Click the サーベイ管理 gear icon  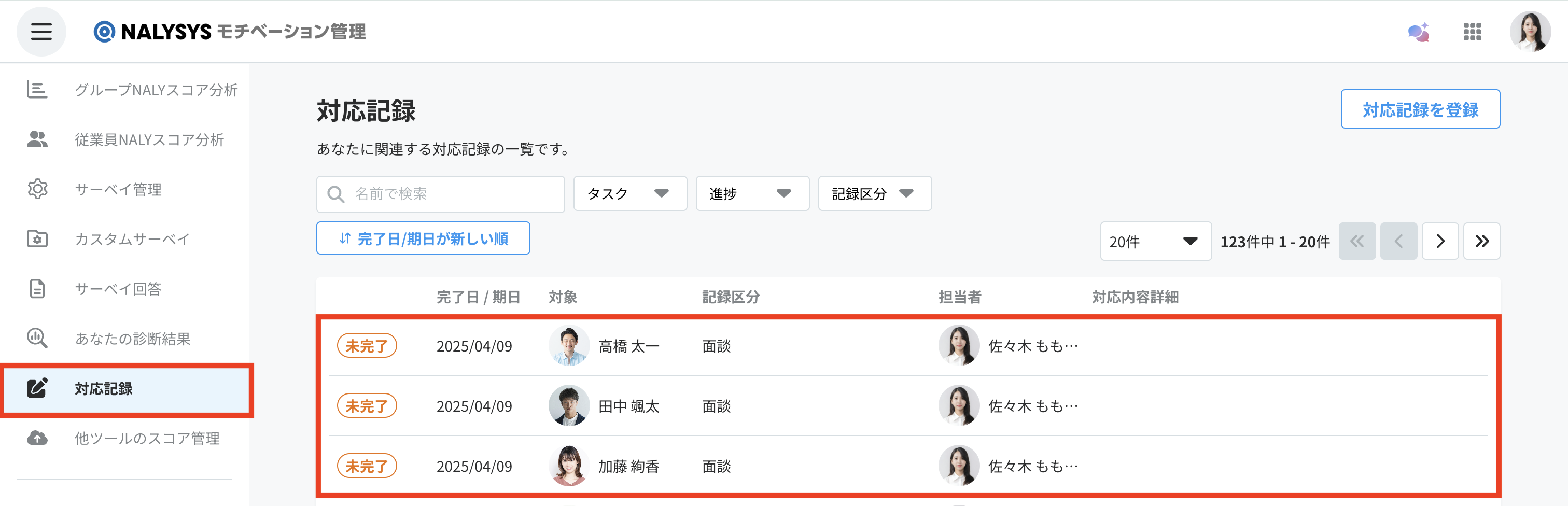coord(37,189)
